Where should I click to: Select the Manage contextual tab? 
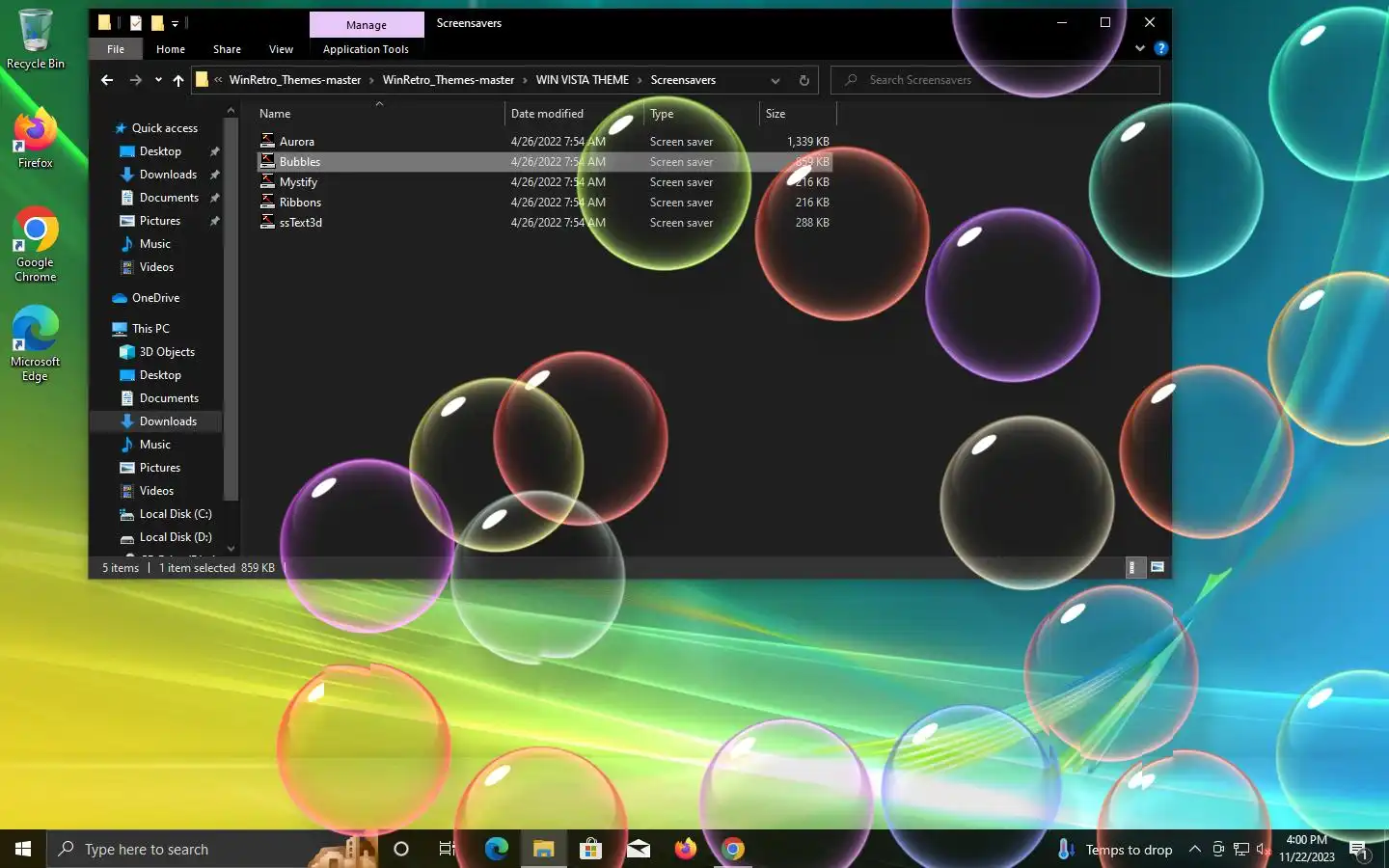[367, 25]
